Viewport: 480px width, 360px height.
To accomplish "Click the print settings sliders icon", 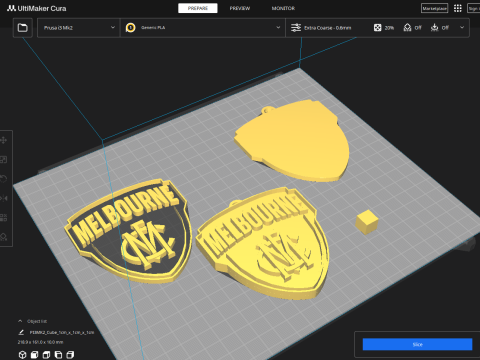I will coord(296,28).
